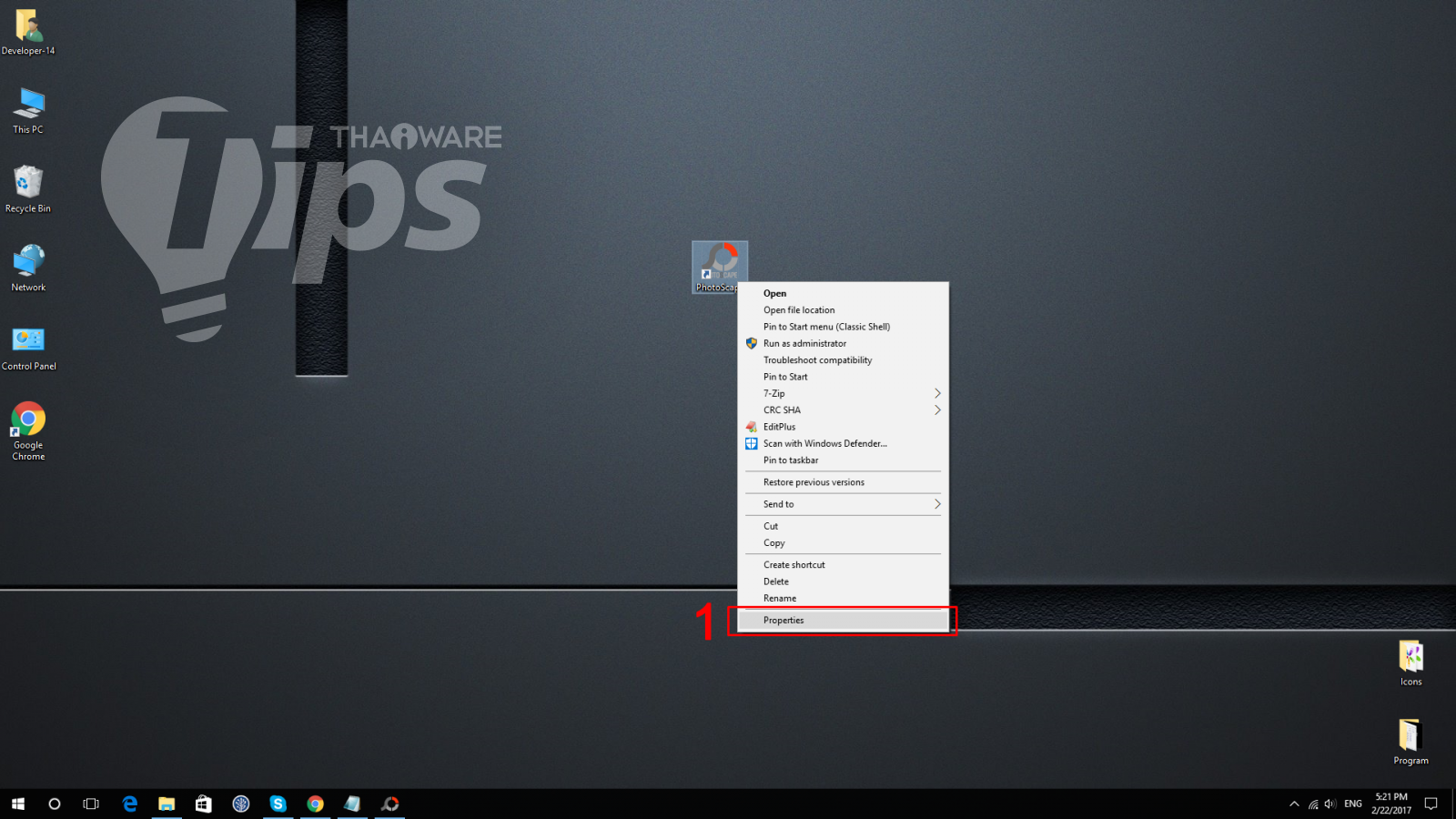Screen dimensions: 1456x819
Task: Choose Copy from the context menu
Action: 843,543
